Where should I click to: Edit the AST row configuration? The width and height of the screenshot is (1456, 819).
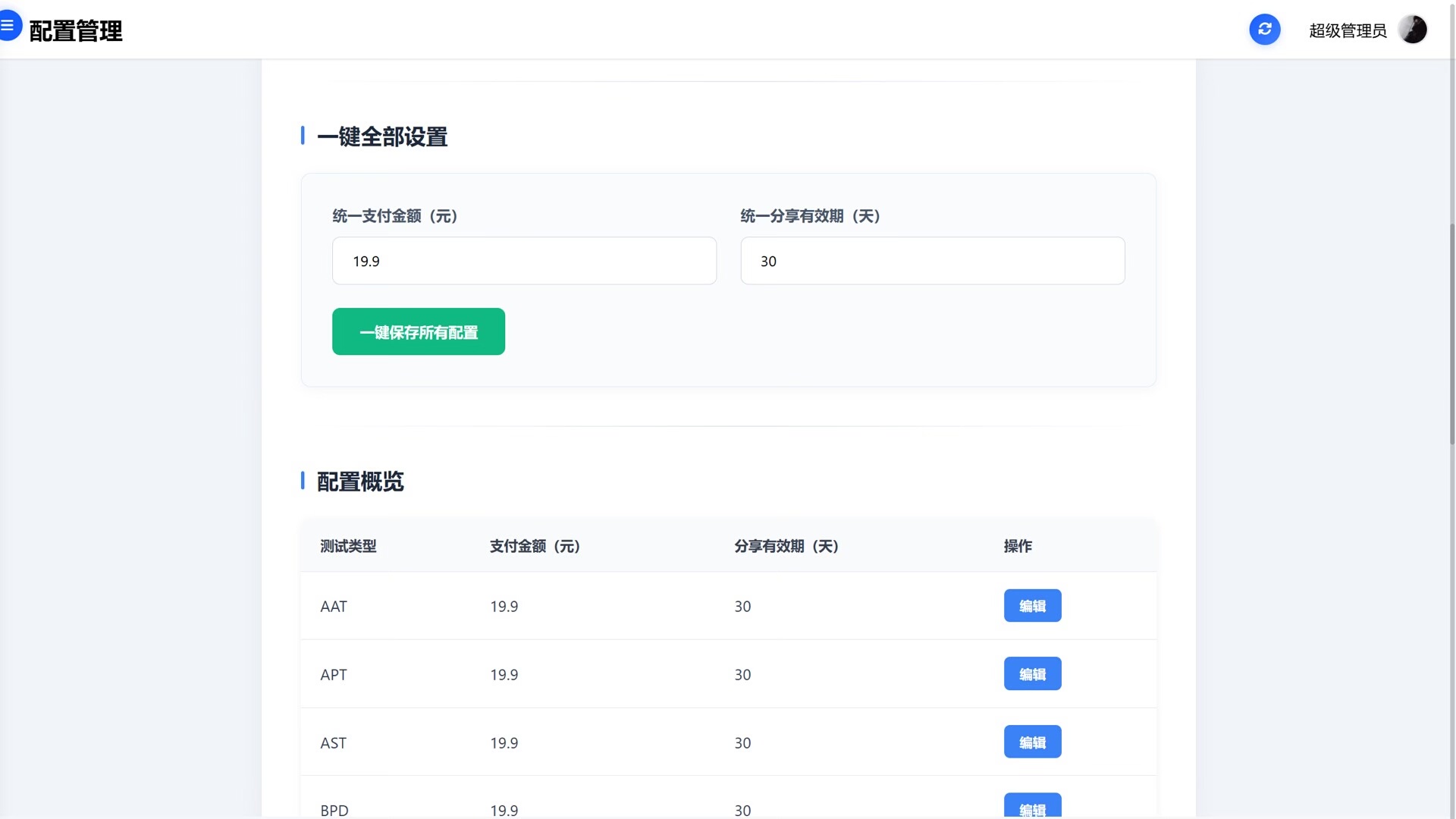click(1032, 742)
